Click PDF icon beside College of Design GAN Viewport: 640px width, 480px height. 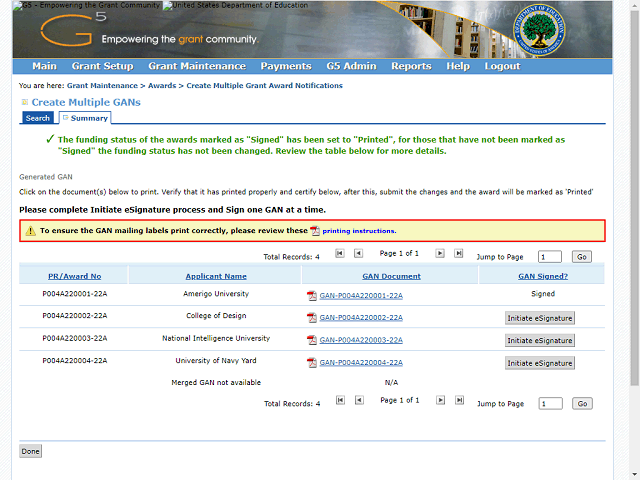(312, 318)
